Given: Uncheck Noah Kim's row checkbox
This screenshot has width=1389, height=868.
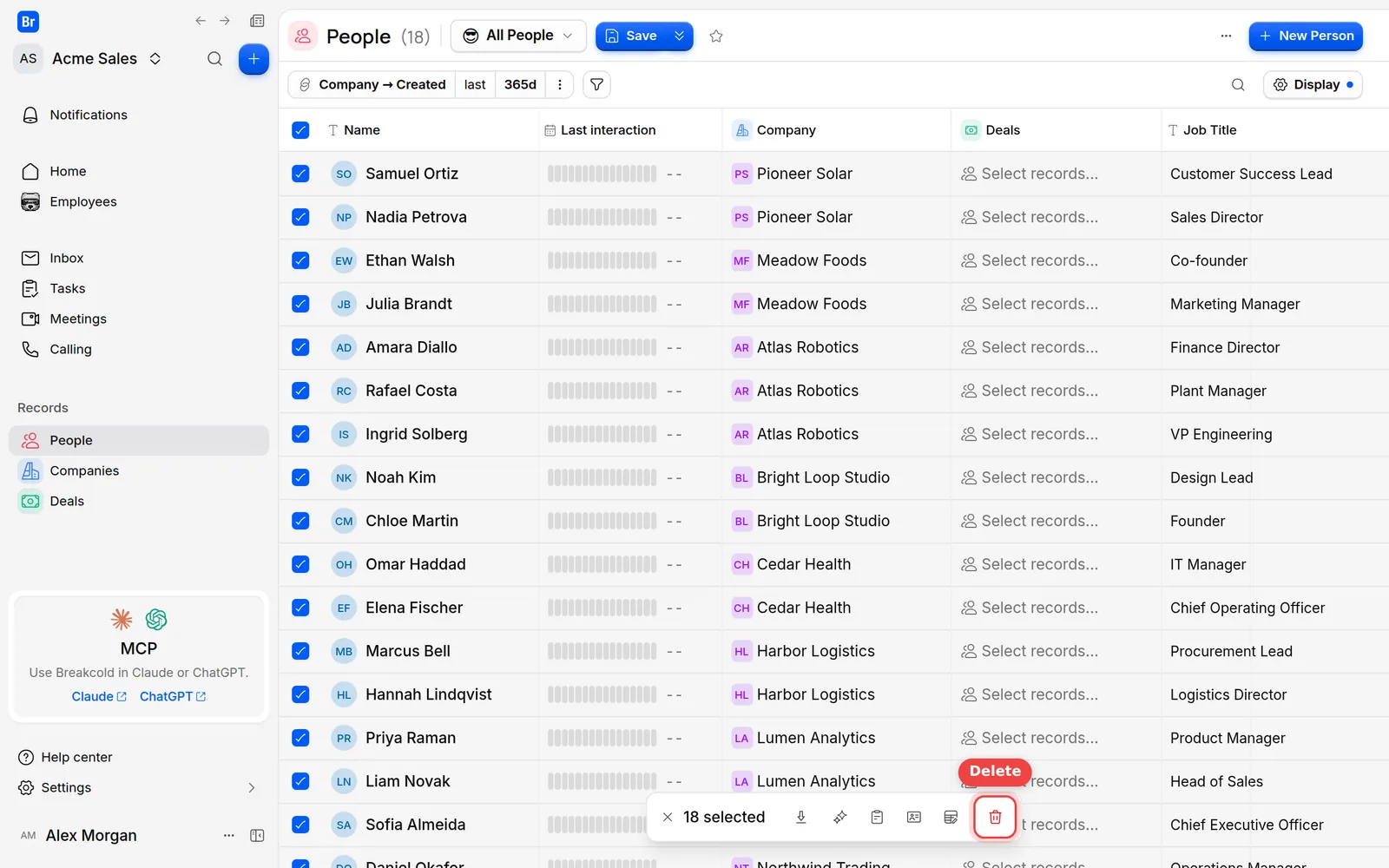Looking at the screenshot, I should pyautogui.click(x=300, y=477).
